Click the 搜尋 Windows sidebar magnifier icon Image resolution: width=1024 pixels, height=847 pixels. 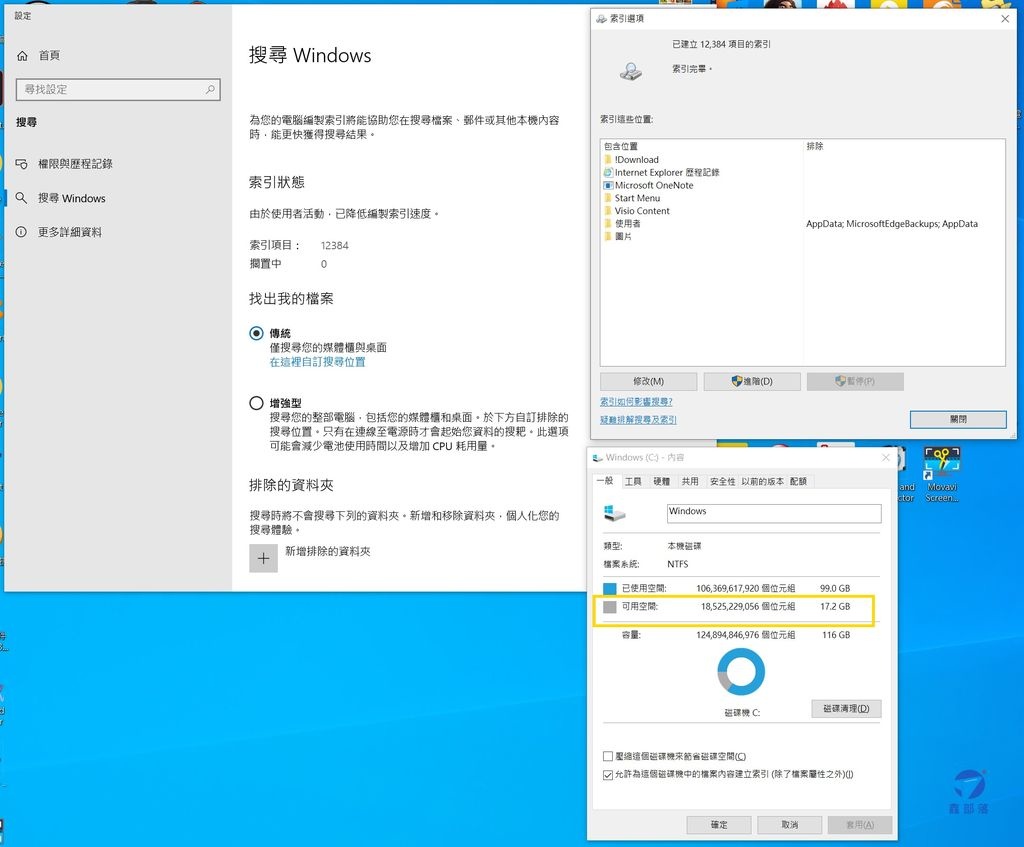pyautogui.click(x=22, y=198)
